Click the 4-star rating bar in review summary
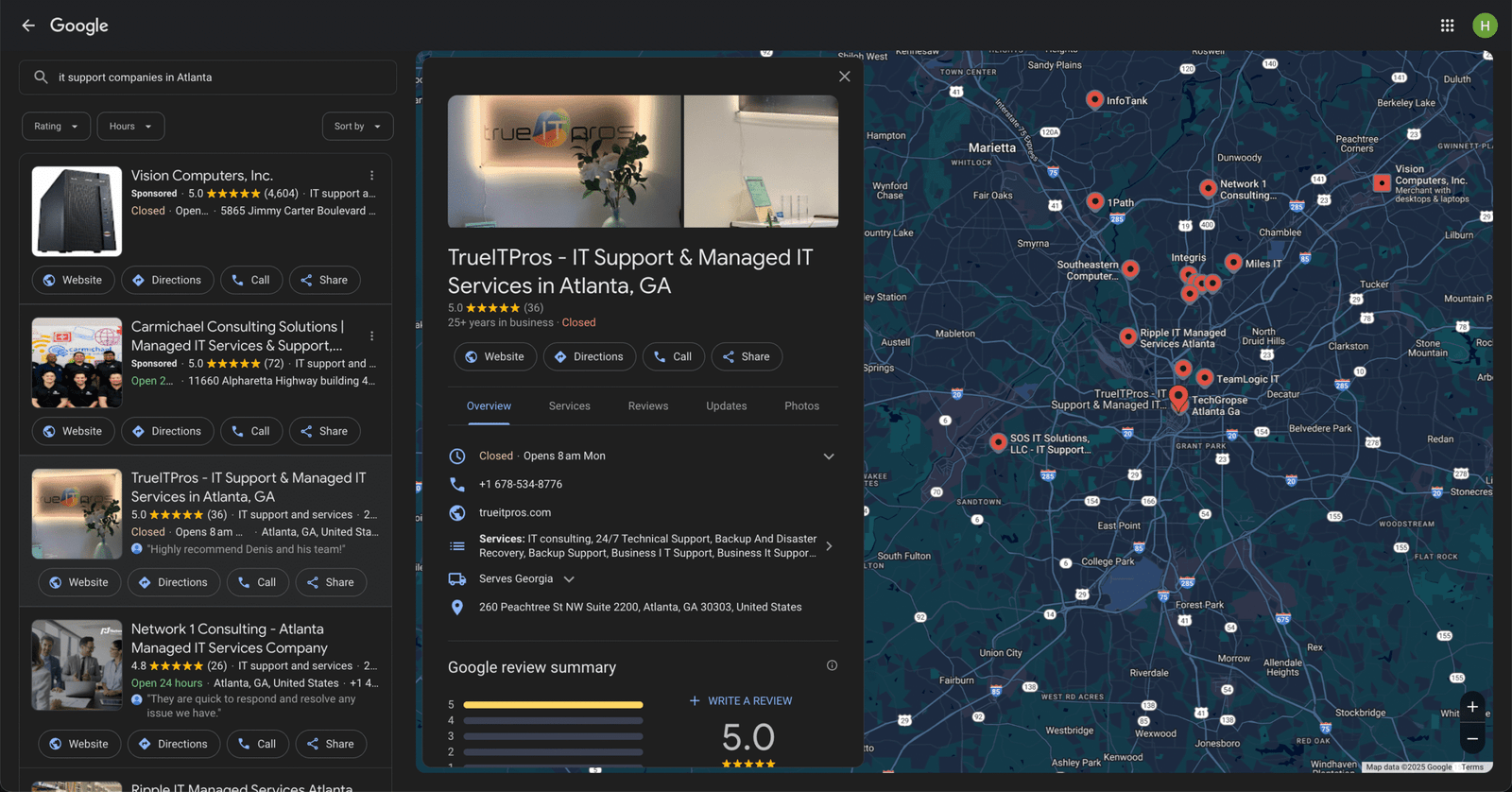1512x792 pixels. point(553,721)
